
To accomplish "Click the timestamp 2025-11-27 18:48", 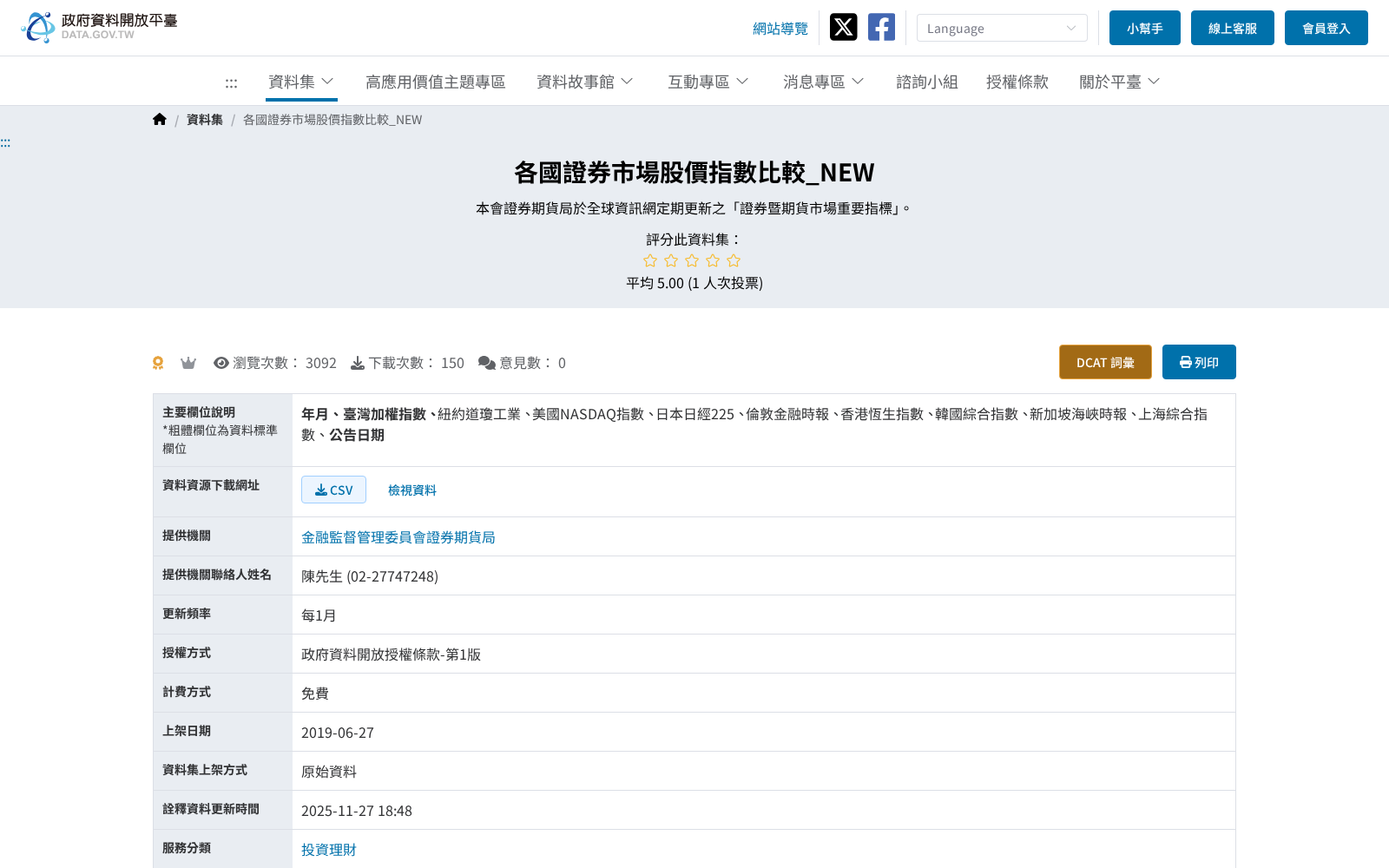I will [x=357, y=811].
